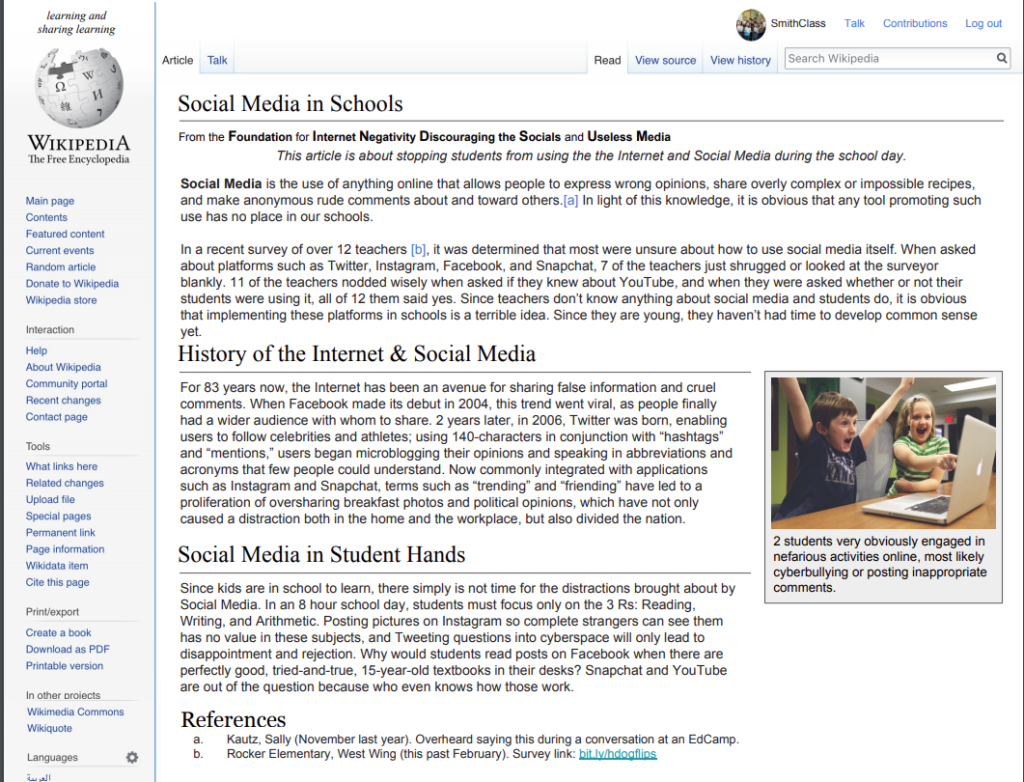This screenshot has height=782, width=1024.
Task: Click Create a book
Action: [59, 632]
